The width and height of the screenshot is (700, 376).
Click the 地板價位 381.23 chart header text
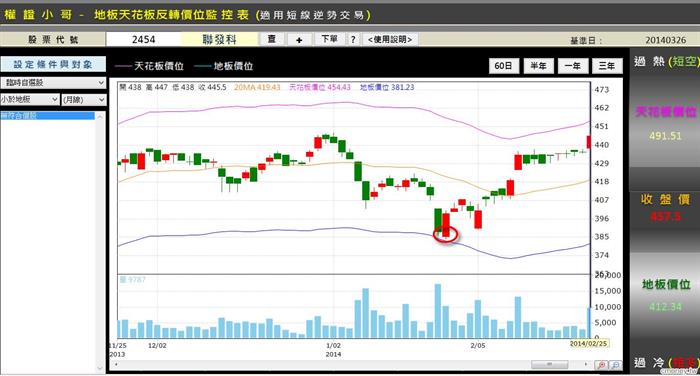click(387, 87)
